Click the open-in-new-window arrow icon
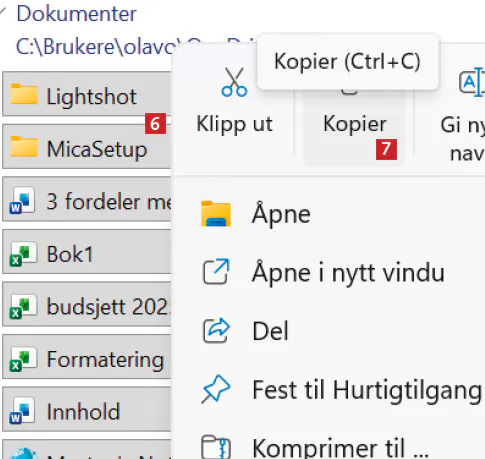 216,272
